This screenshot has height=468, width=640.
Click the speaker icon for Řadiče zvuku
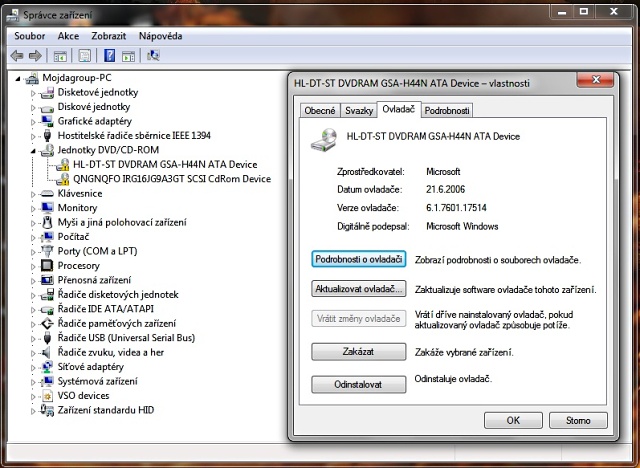47,353
